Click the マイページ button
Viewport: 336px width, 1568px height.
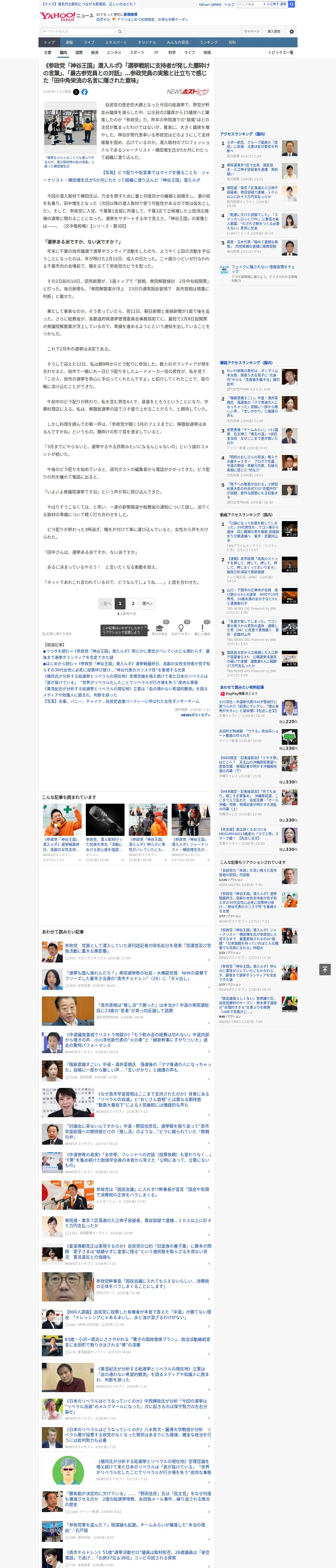click(252, 32)
